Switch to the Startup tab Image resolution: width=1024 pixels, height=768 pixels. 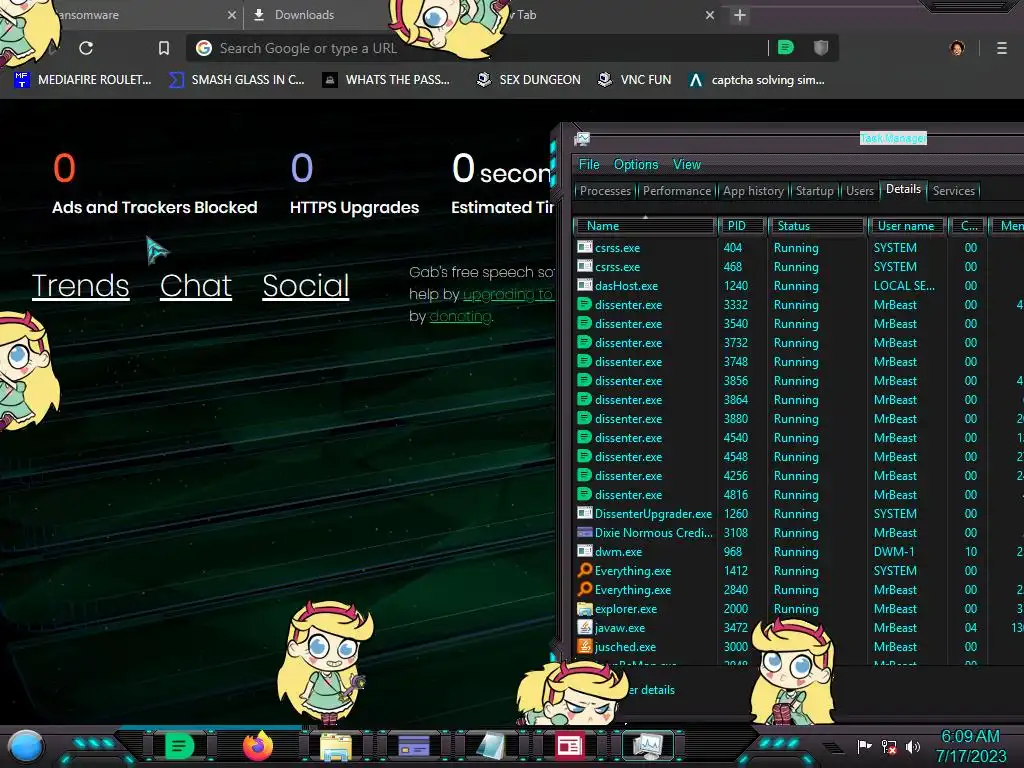[x=814, y=191]
